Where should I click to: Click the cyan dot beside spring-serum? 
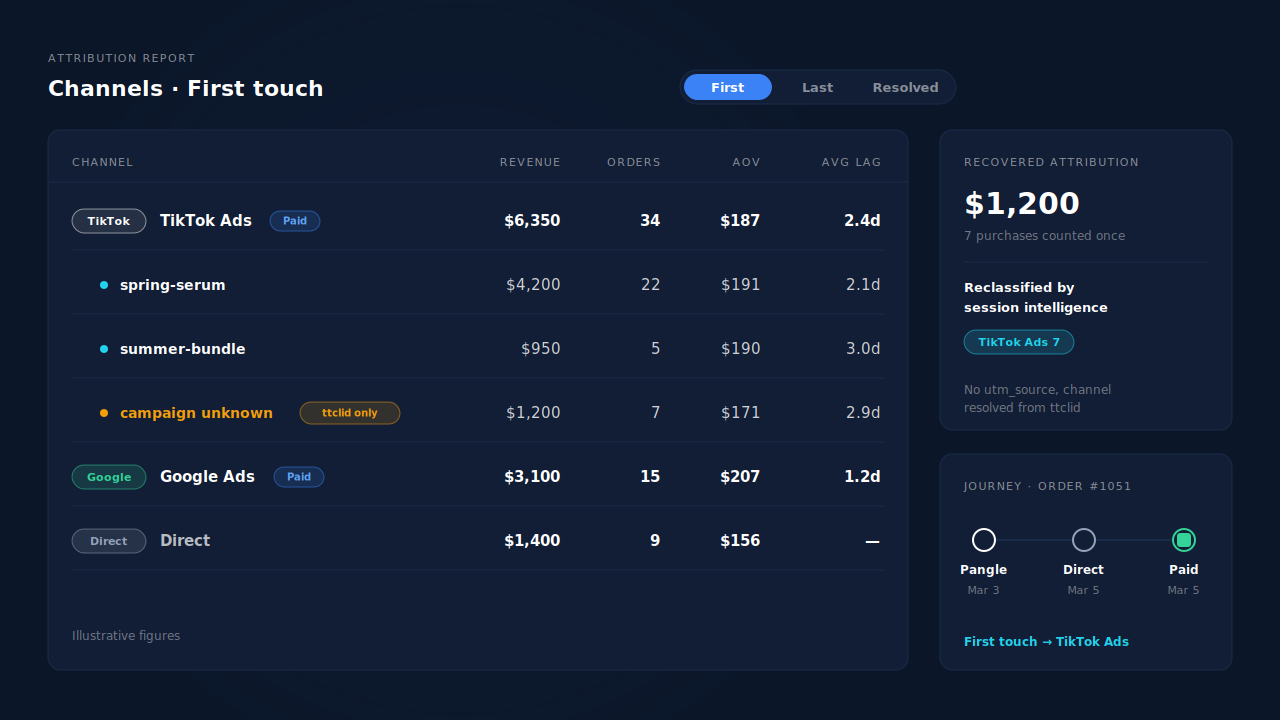(104, 285)
